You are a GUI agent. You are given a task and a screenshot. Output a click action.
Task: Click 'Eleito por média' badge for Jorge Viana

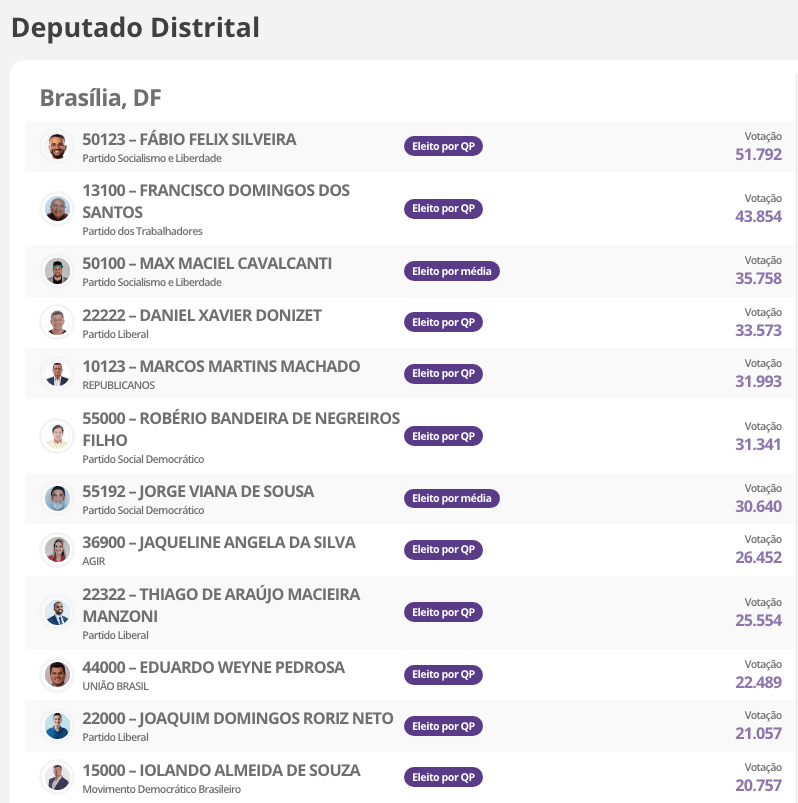[451, 498]
